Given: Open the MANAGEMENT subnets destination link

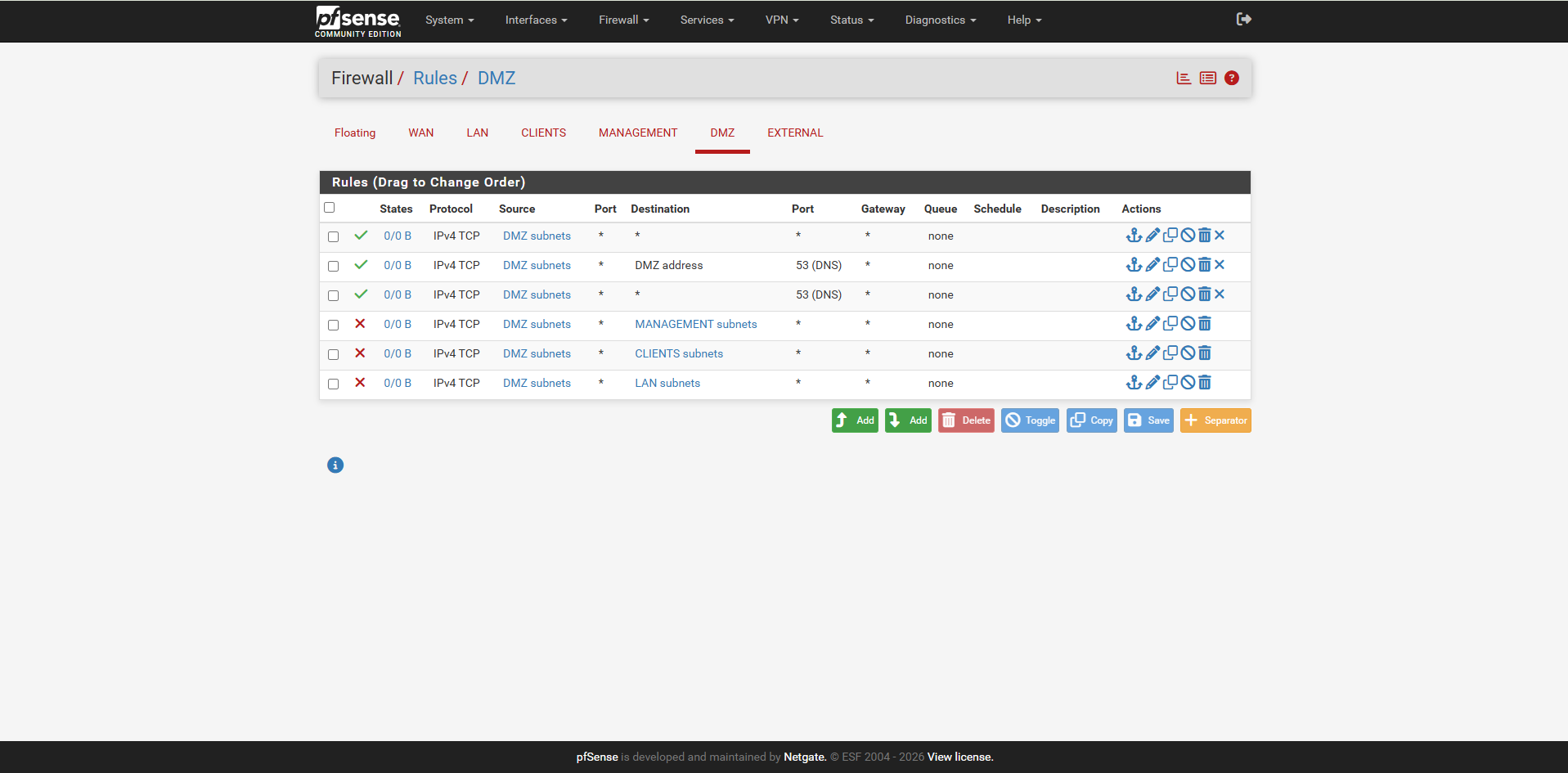Looking at the screenshot, I should point(696,325).
